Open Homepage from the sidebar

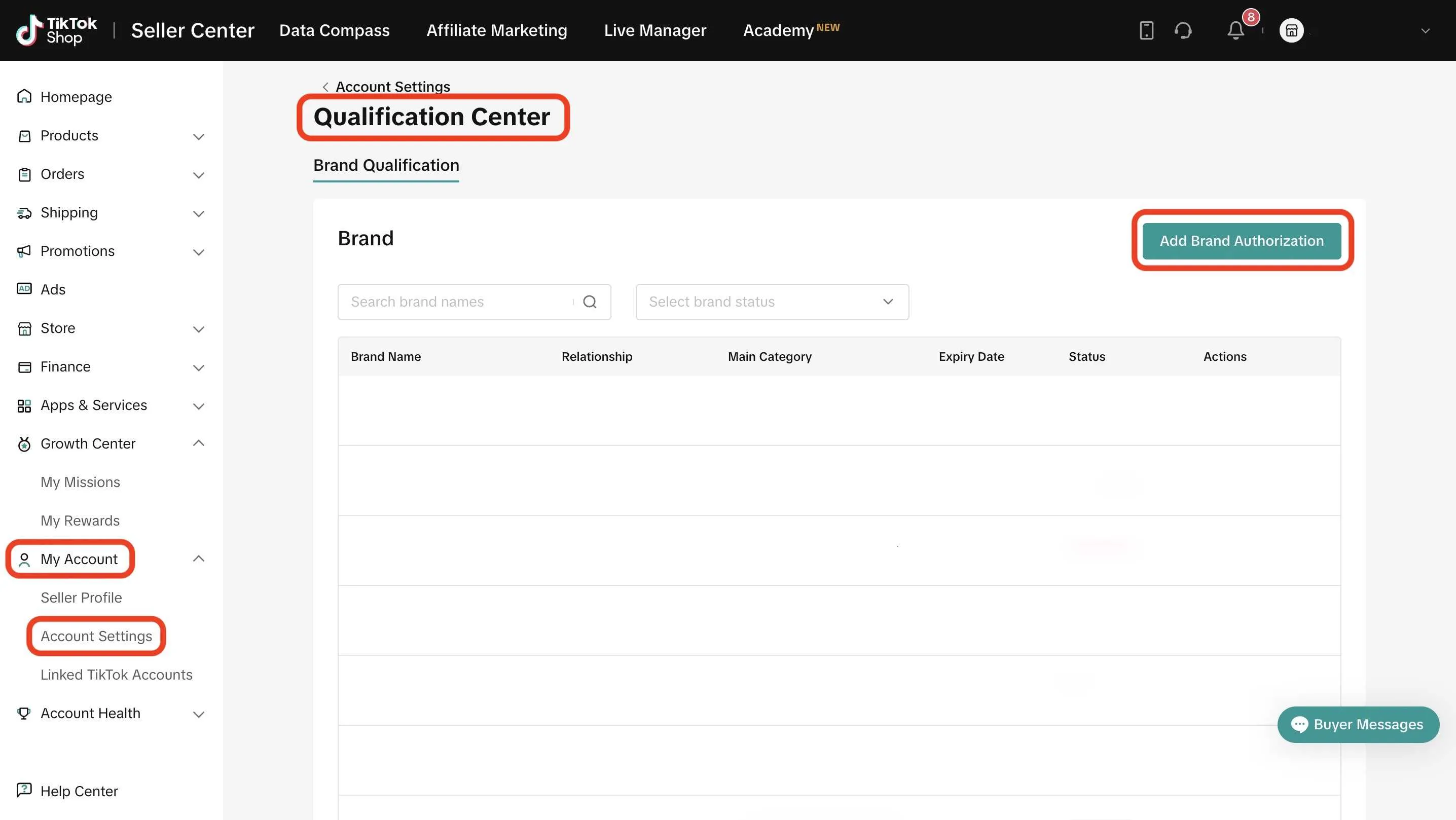(x=76, y=97)
